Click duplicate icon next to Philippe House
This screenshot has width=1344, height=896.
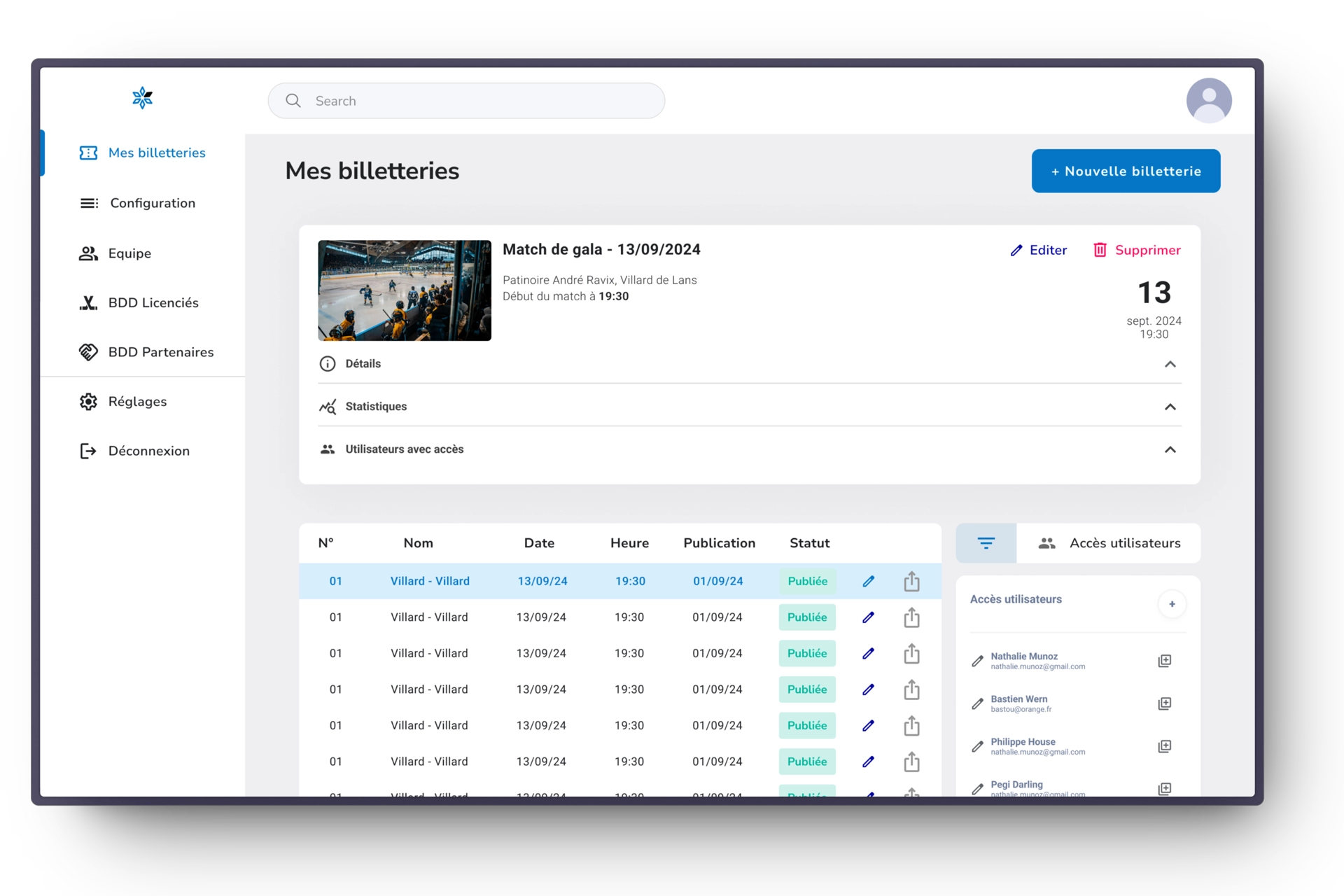click(1164, 746)
